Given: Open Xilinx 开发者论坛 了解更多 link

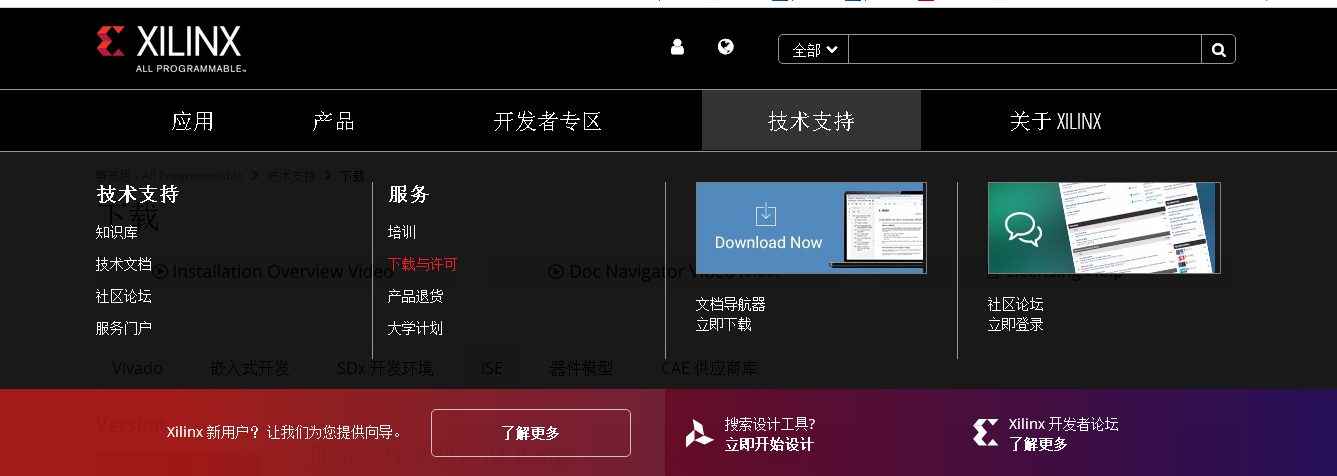Looking at the screenshot, I should [x=1064, y=434].
